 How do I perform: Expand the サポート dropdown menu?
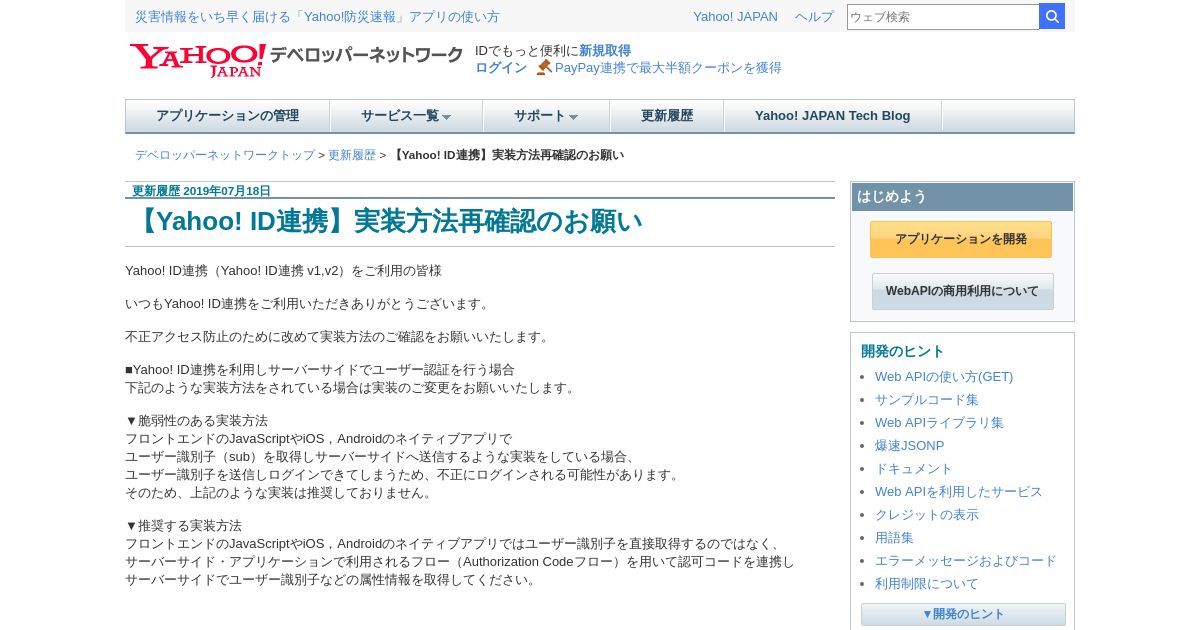click(x=546, y=116)
